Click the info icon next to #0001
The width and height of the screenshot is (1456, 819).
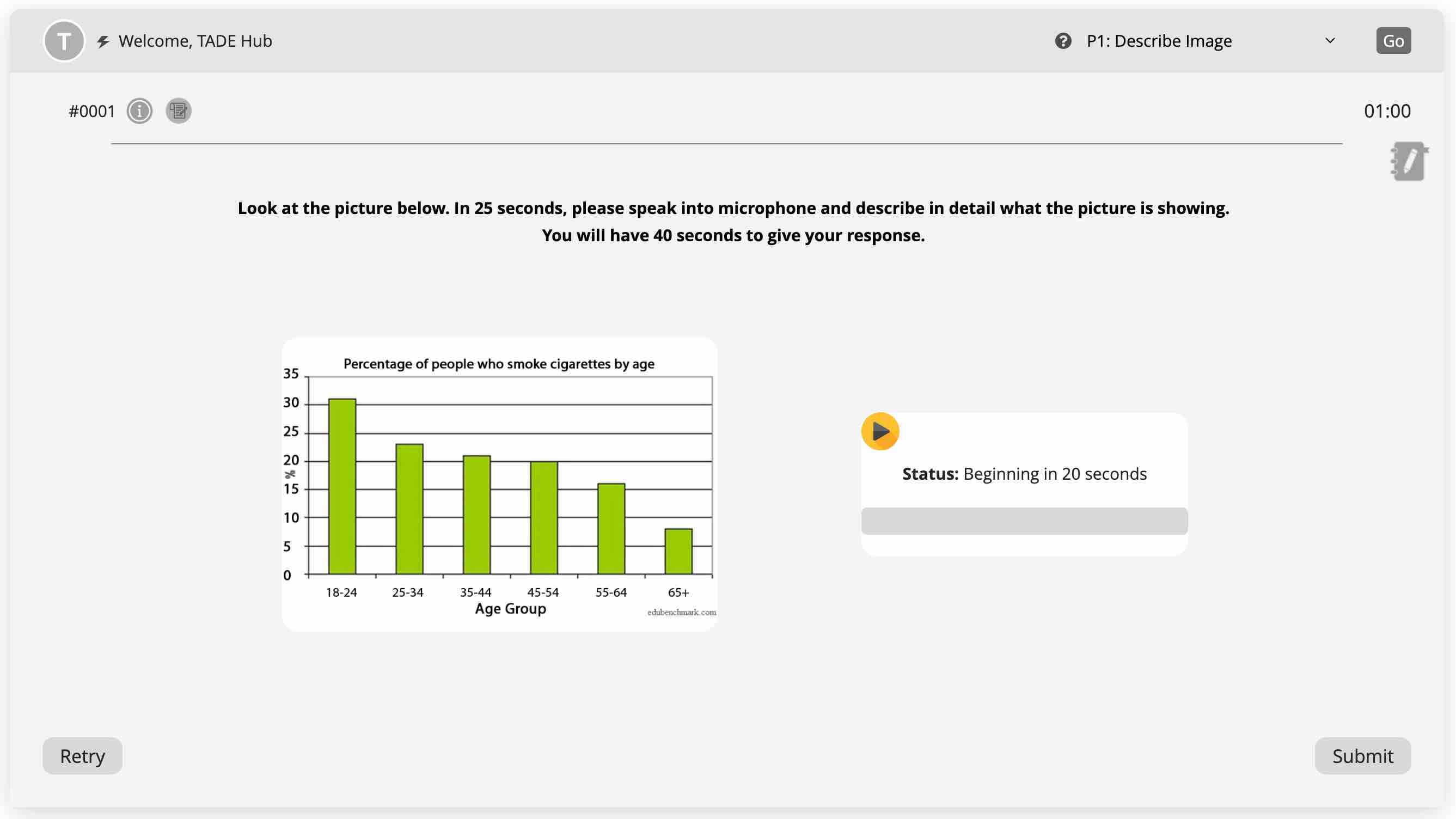139,110
